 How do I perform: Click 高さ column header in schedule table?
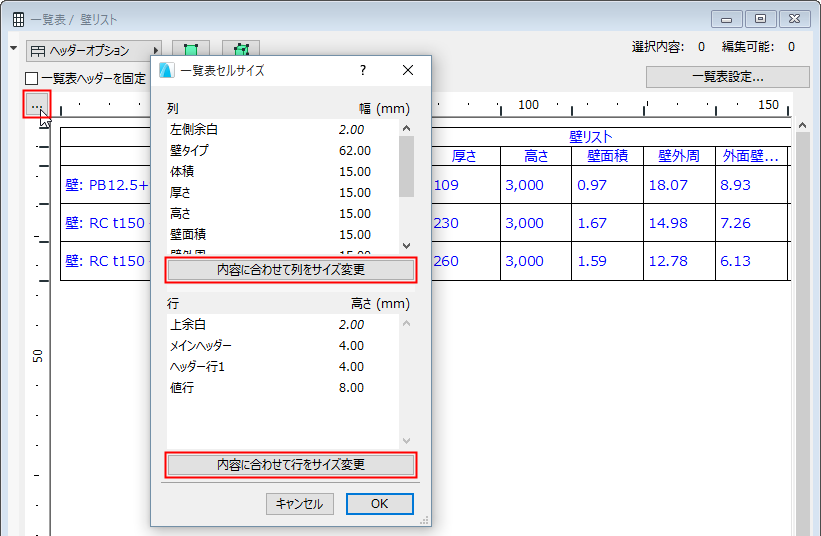[536, 156]
